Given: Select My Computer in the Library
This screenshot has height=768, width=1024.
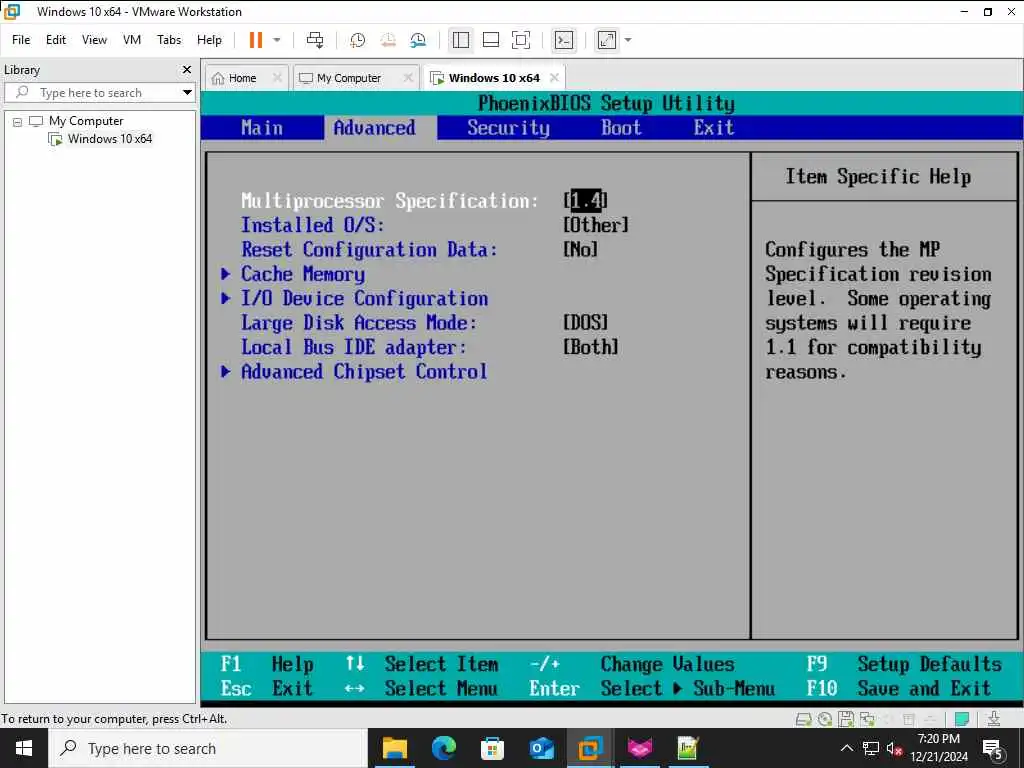Looking at the screenshot, I should click(x=86, y=121).
